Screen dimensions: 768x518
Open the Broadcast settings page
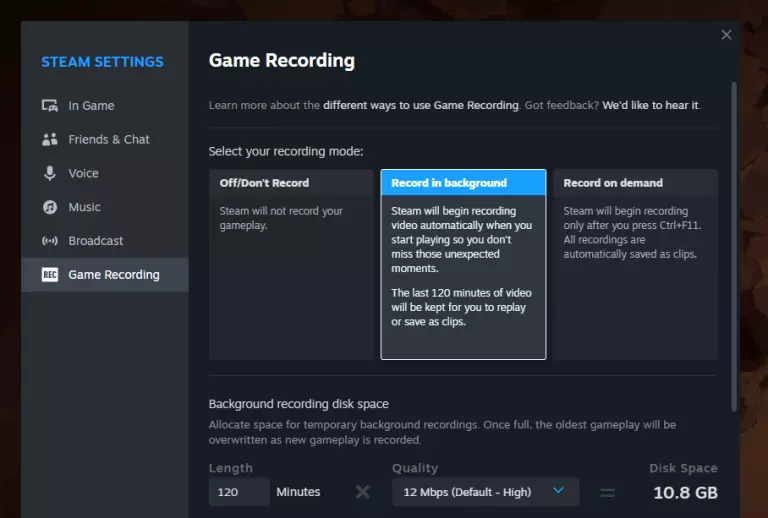pos(105,241)
